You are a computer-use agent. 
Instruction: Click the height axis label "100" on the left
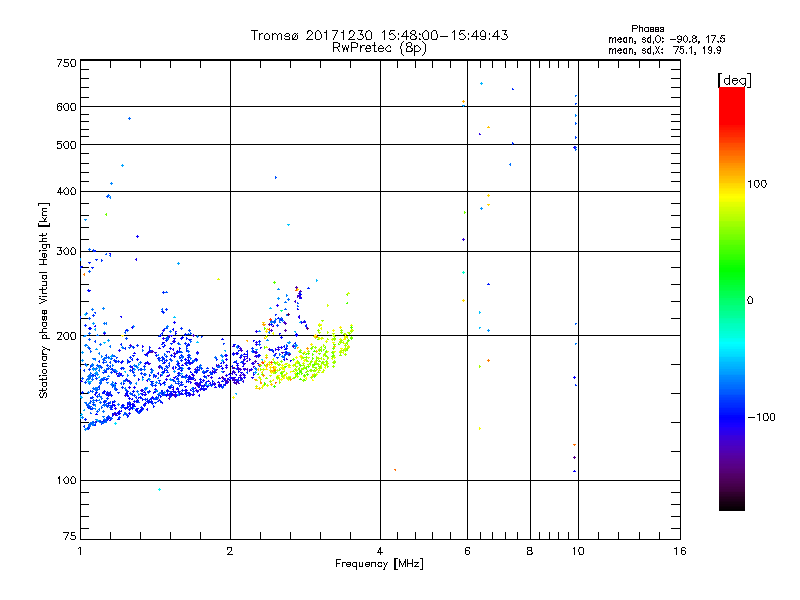pos(66,480)
